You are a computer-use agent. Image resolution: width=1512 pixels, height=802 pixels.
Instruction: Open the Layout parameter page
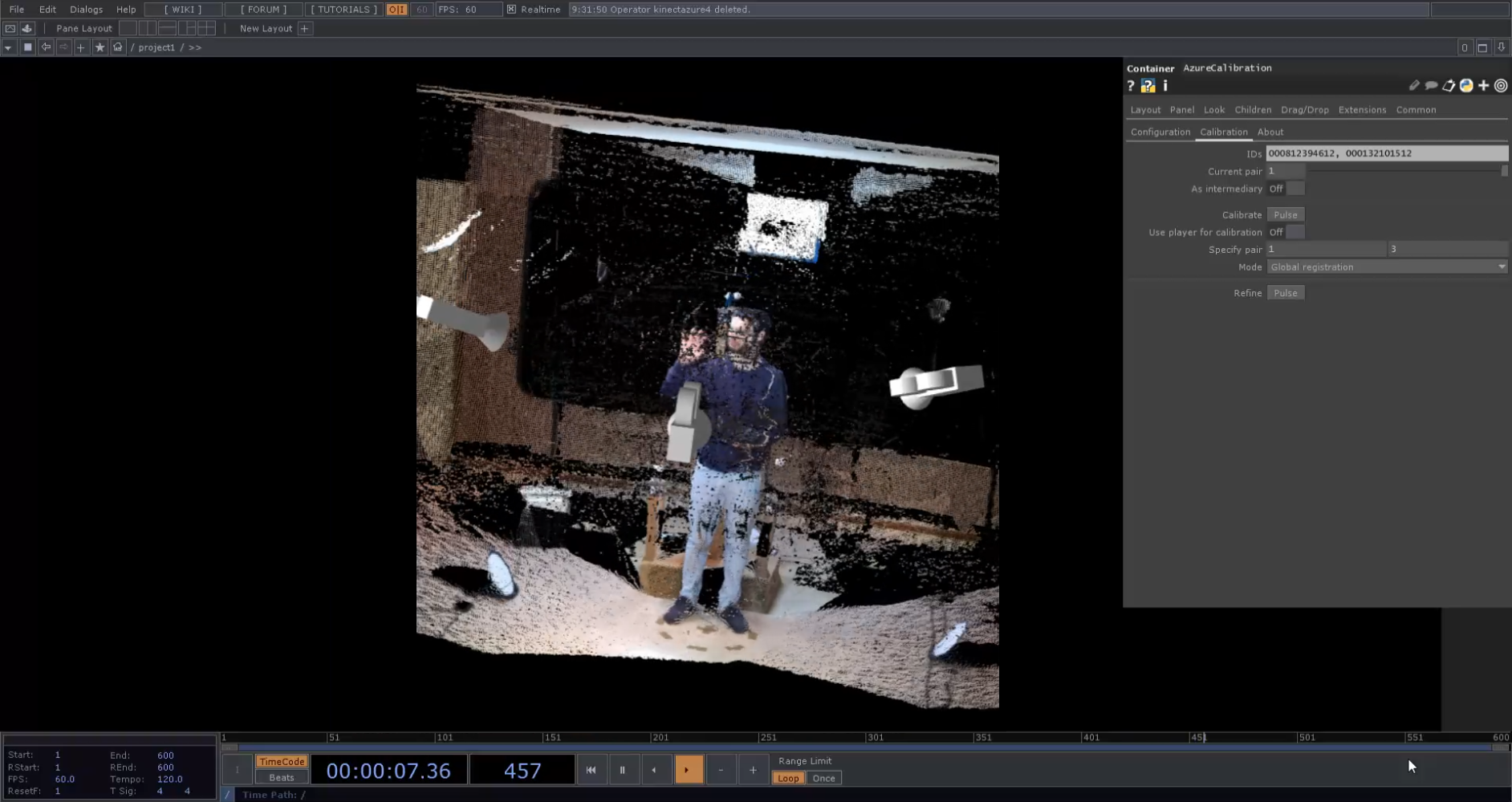(1145, 110)
